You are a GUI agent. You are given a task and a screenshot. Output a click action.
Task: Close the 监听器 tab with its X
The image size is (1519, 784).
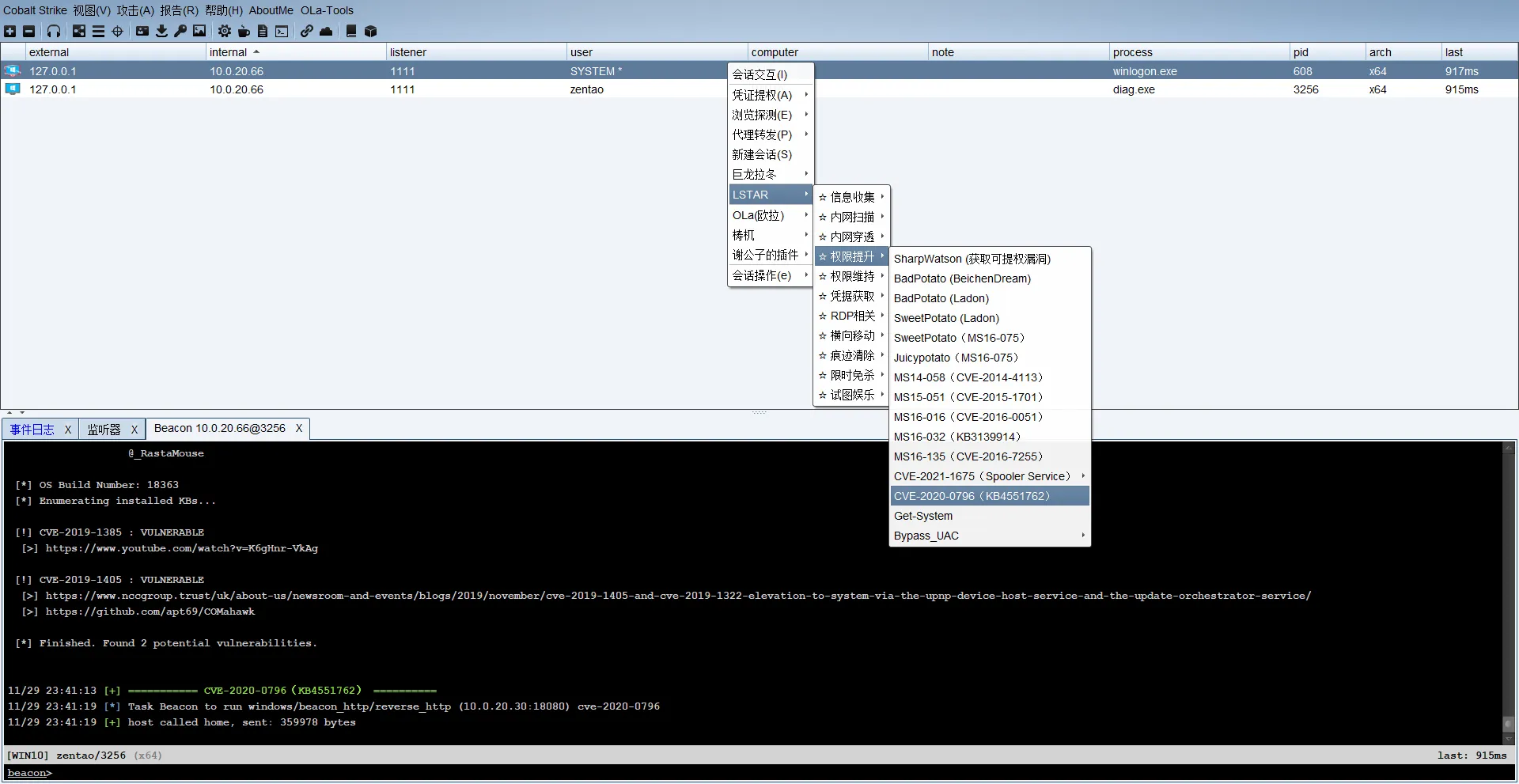(x=134, y=430)
